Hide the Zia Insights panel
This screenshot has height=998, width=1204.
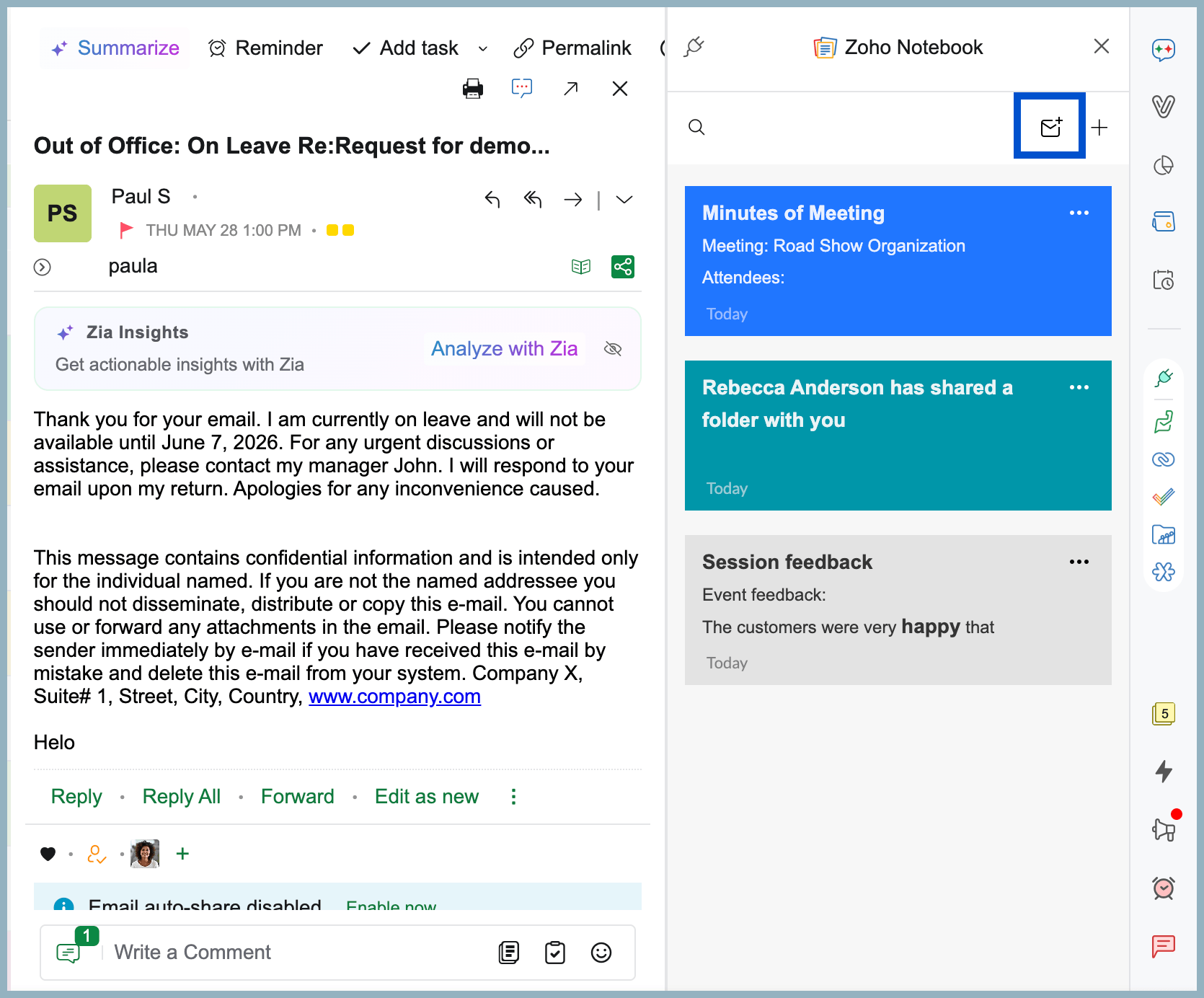pos(613,349)
